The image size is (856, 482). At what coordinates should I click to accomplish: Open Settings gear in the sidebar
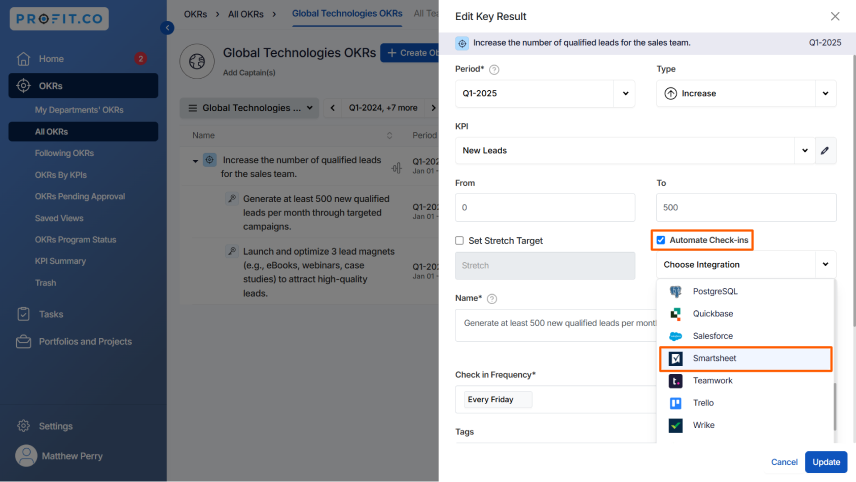coord(23,426)
